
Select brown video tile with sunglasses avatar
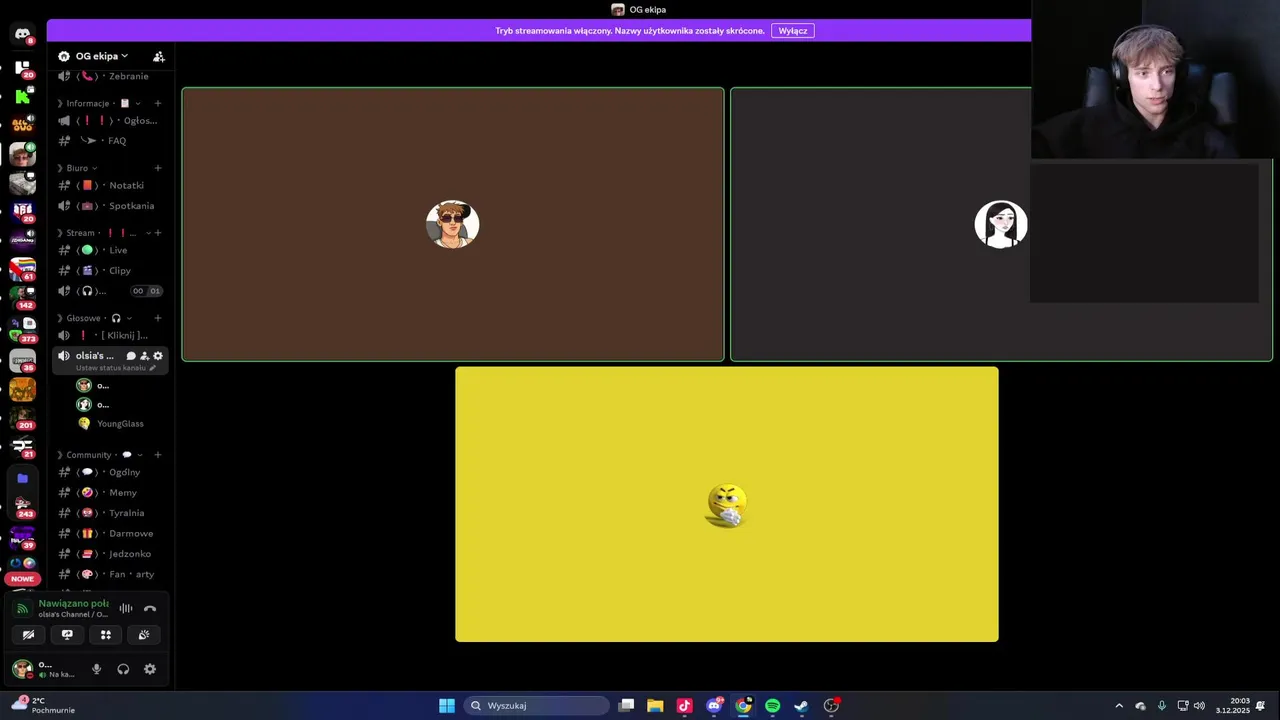click(x=453, y=224)
